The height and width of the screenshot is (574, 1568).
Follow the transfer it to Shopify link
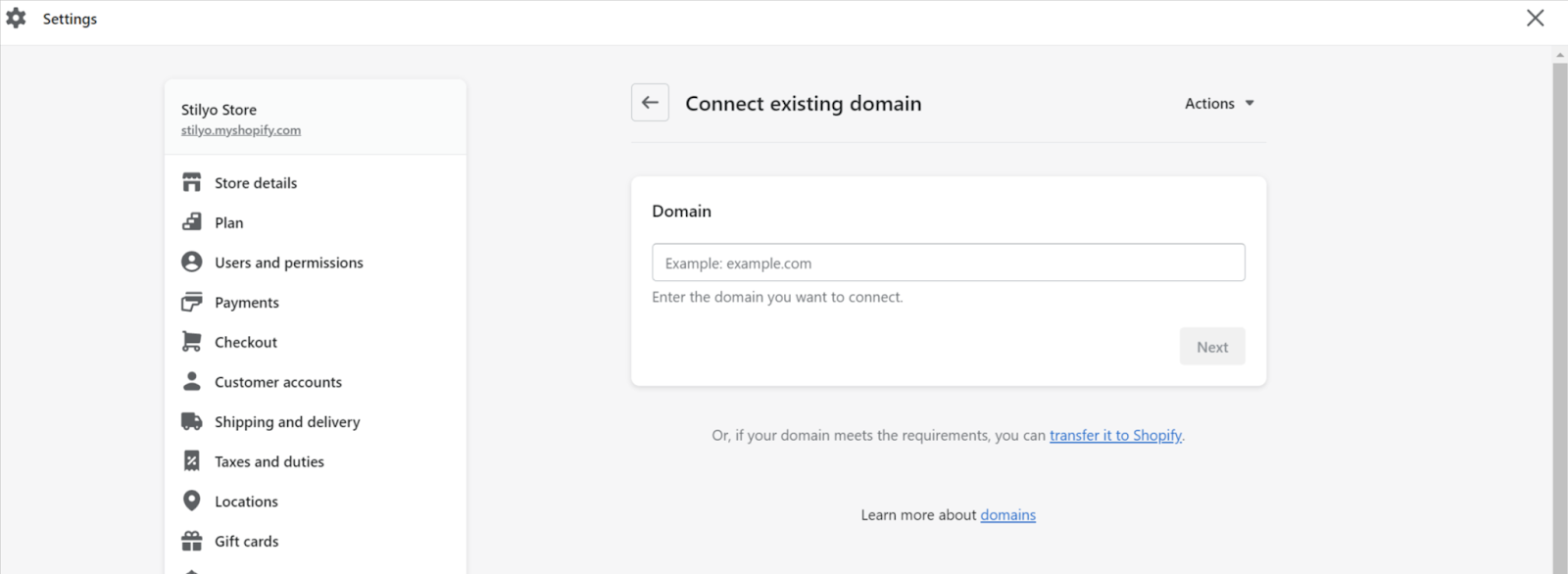[x=1115, y=435]
